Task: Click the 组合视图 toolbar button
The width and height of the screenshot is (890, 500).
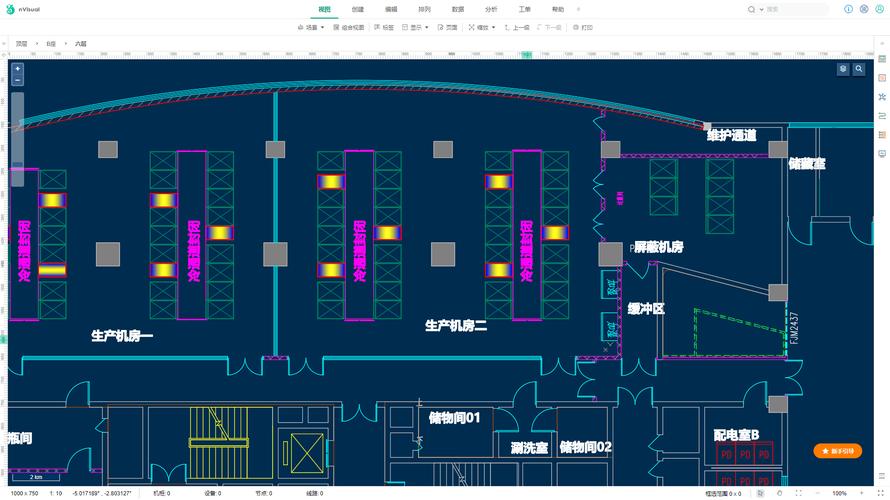Action: 349,27
